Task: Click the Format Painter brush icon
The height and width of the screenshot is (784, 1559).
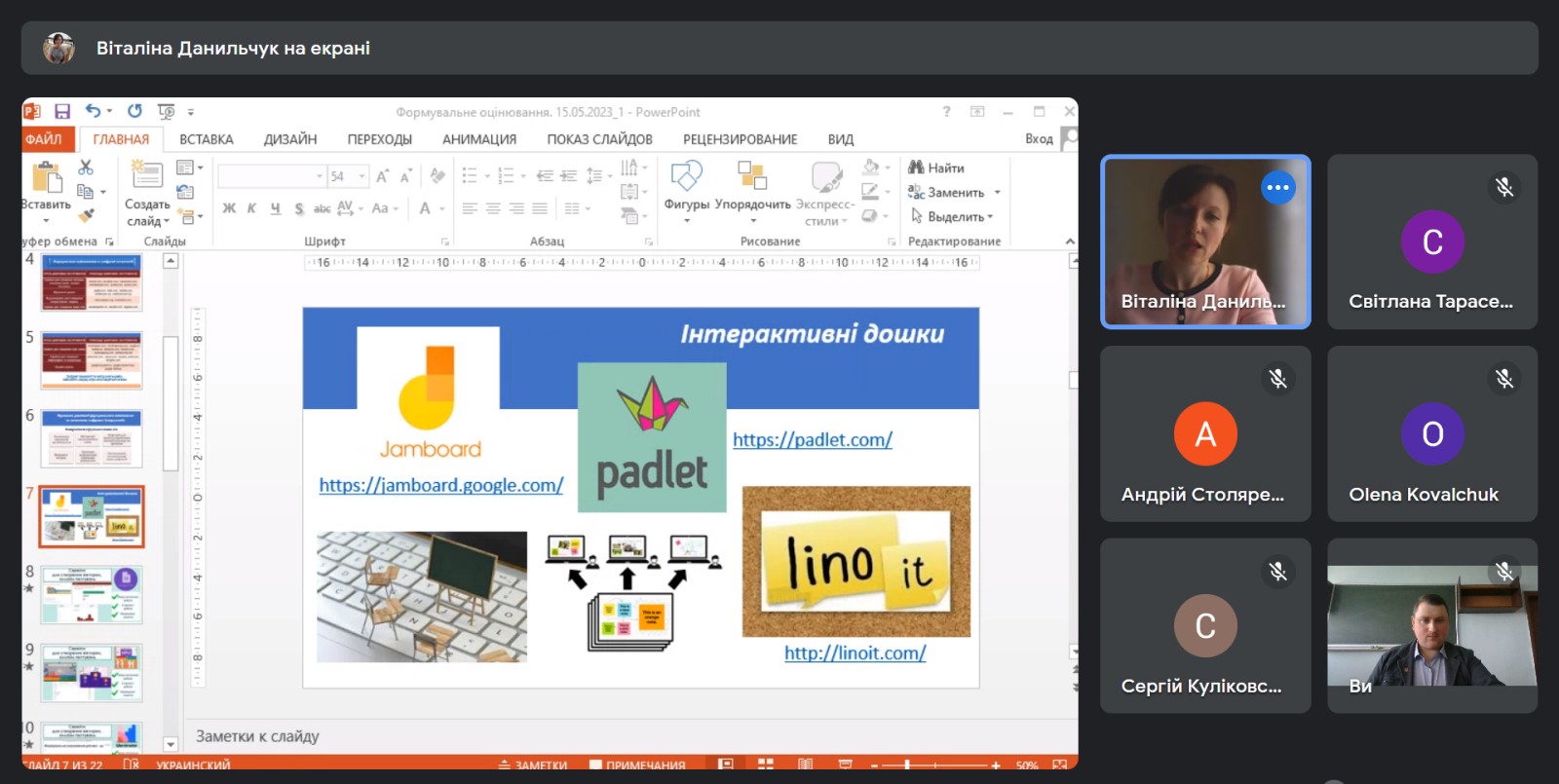Action: tap(86, 215)
